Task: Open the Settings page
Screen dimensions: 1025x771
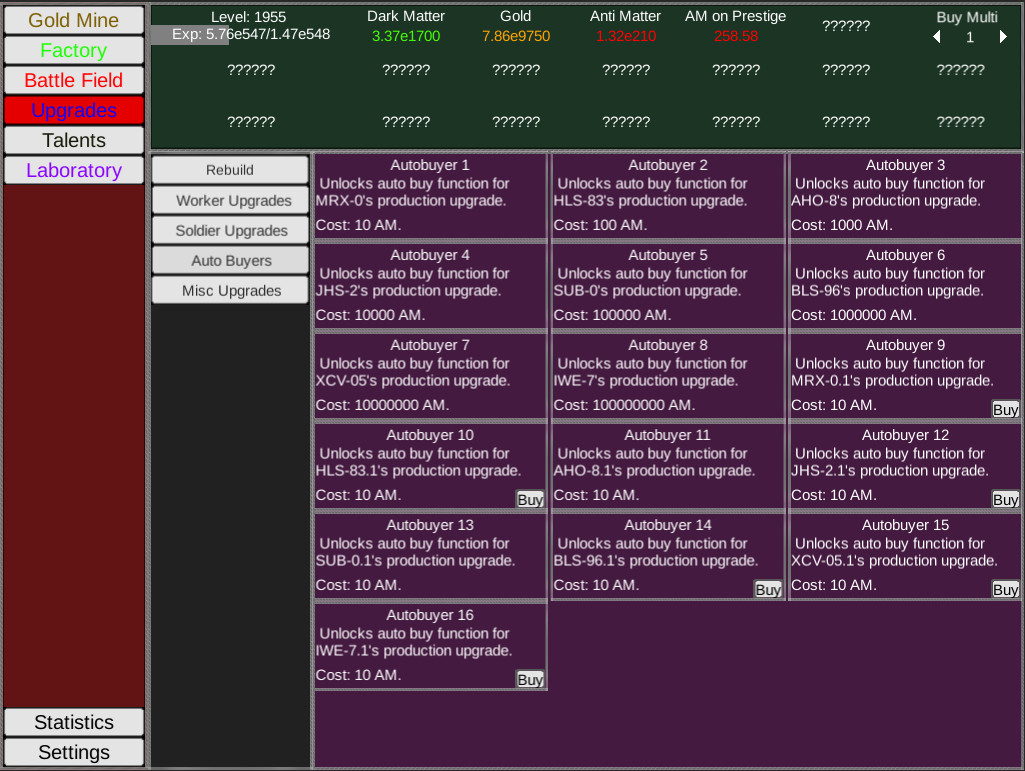Action: pos(74,752)
